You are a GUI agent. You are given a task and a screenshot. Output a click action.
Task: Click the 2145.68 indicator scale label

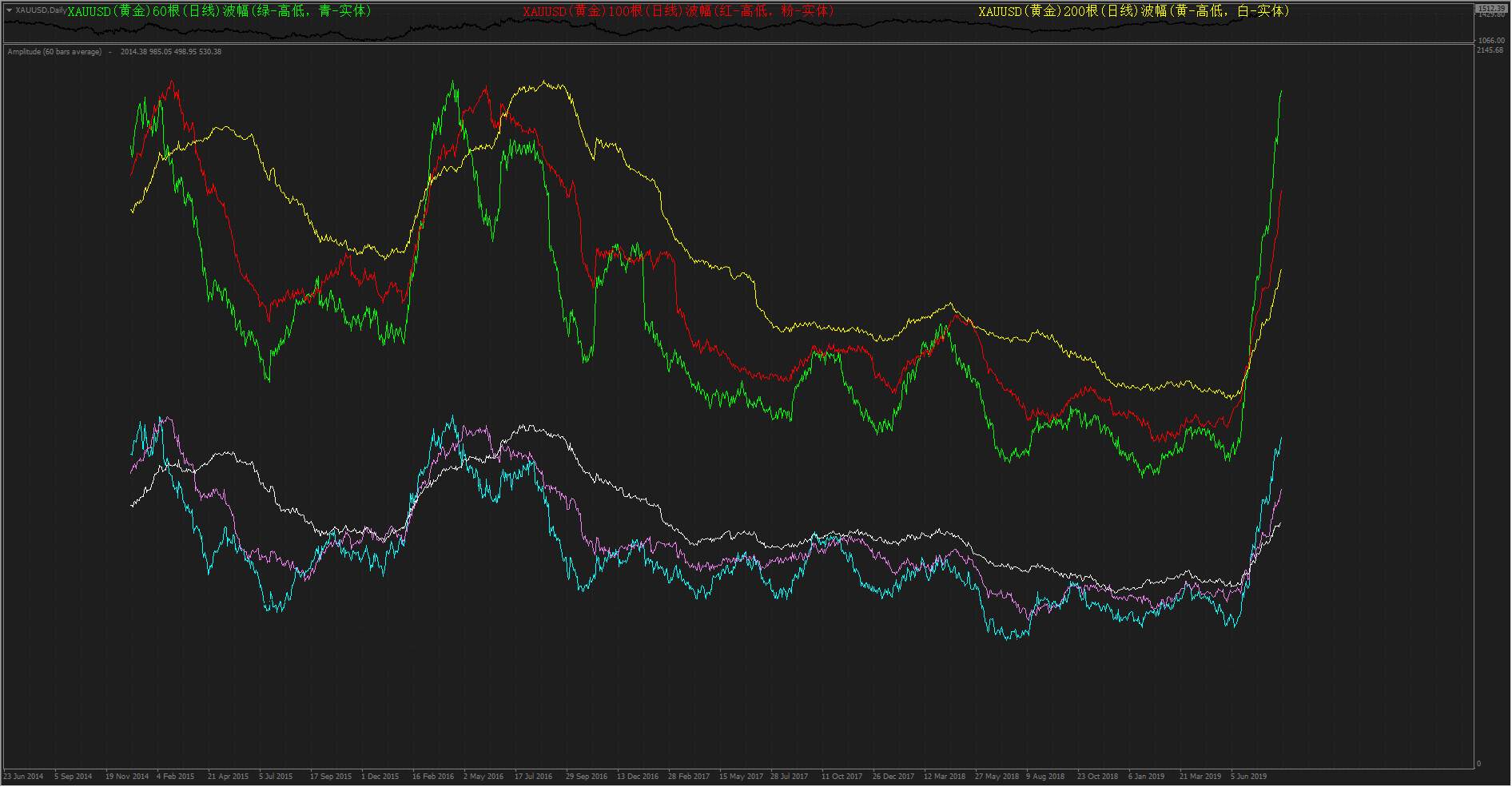point(1491,50)
